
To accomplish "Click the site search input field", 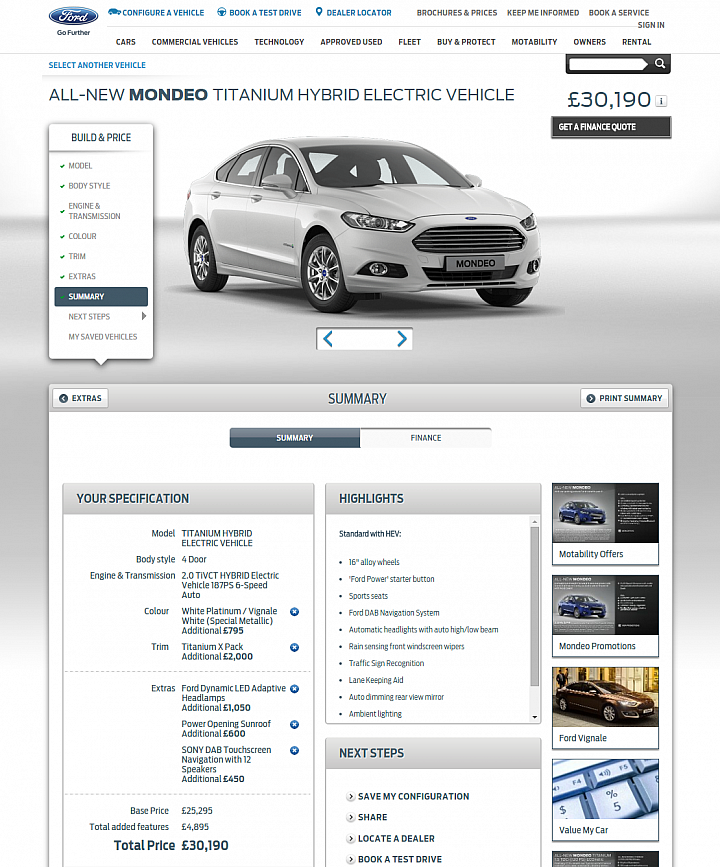I will (608, 64).
